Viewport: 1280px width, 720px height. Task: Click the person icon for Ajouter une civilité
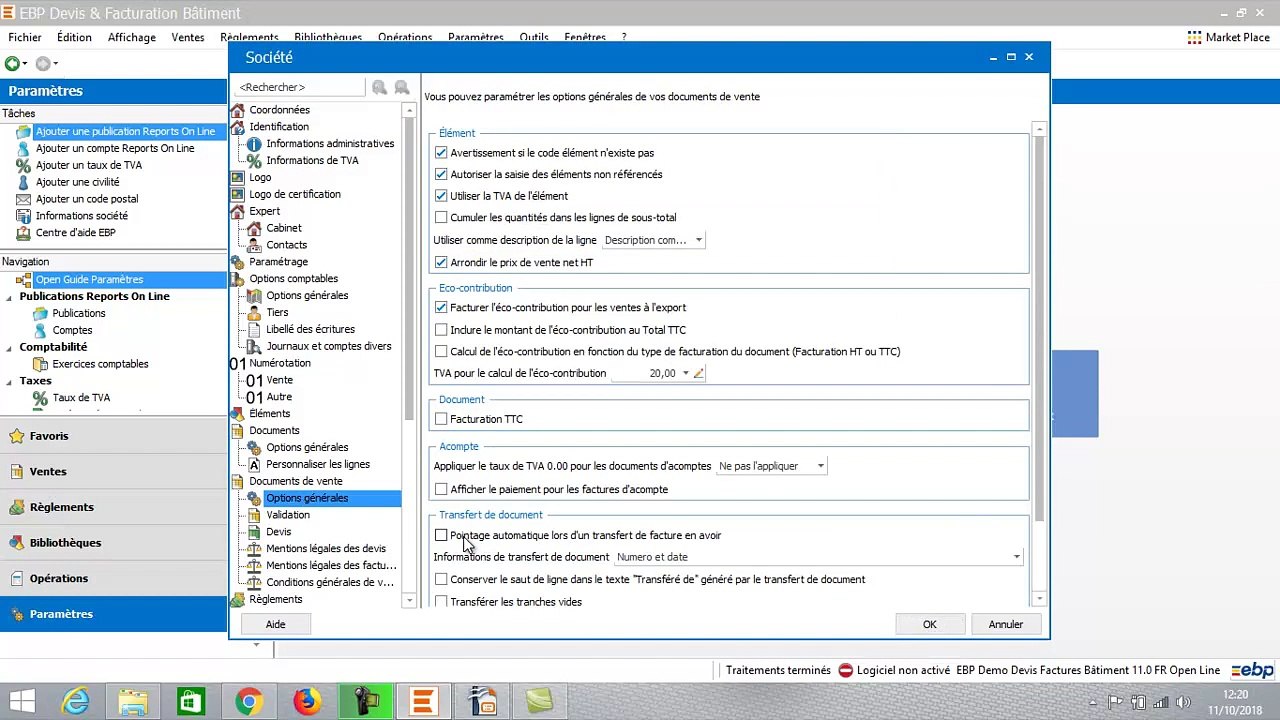(x=24, y=182)
